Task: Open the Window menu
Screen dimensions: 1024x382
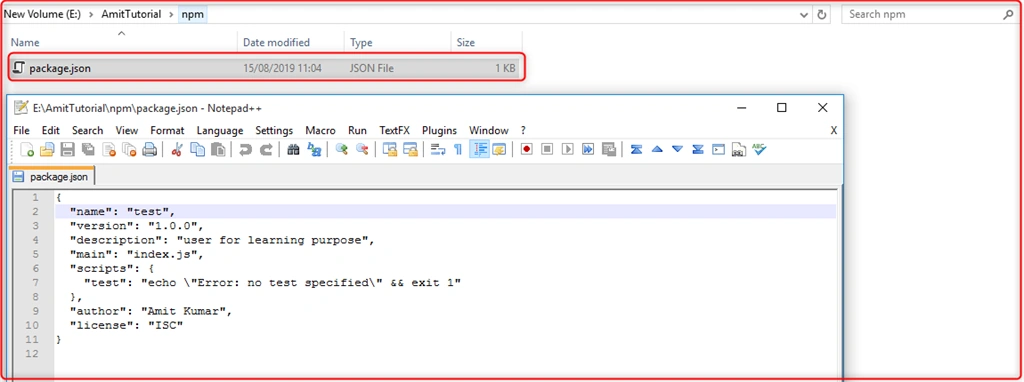Action: [x=488, y=131]
